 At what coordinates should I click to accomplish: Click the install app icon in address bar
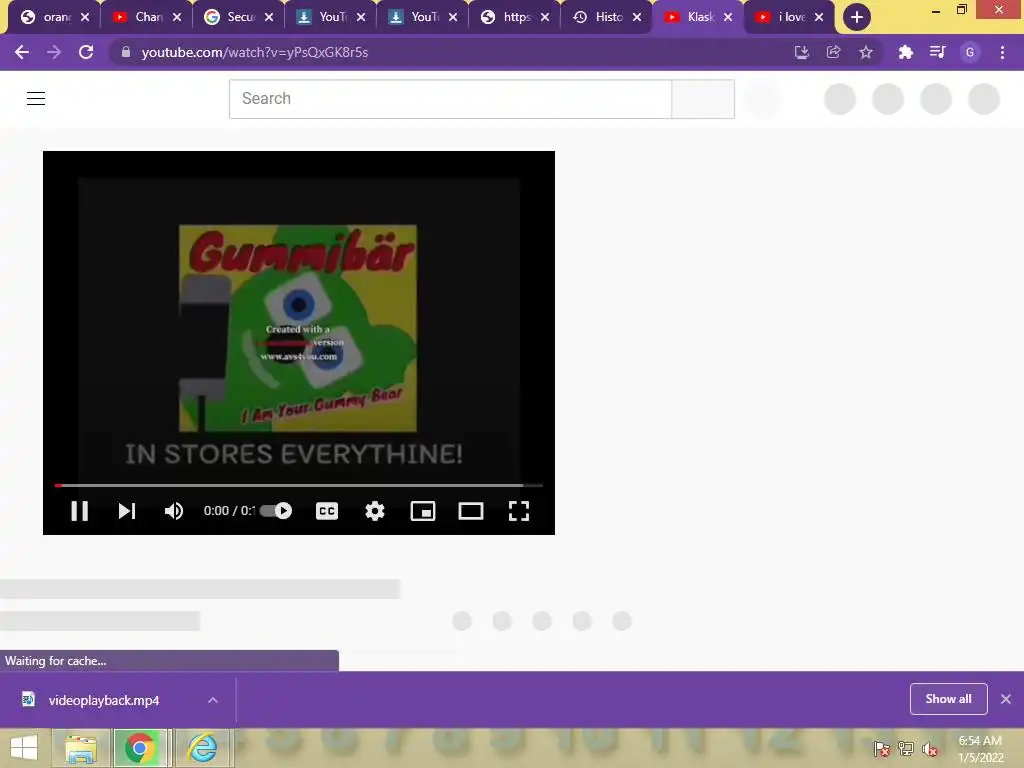click(802, 52)
